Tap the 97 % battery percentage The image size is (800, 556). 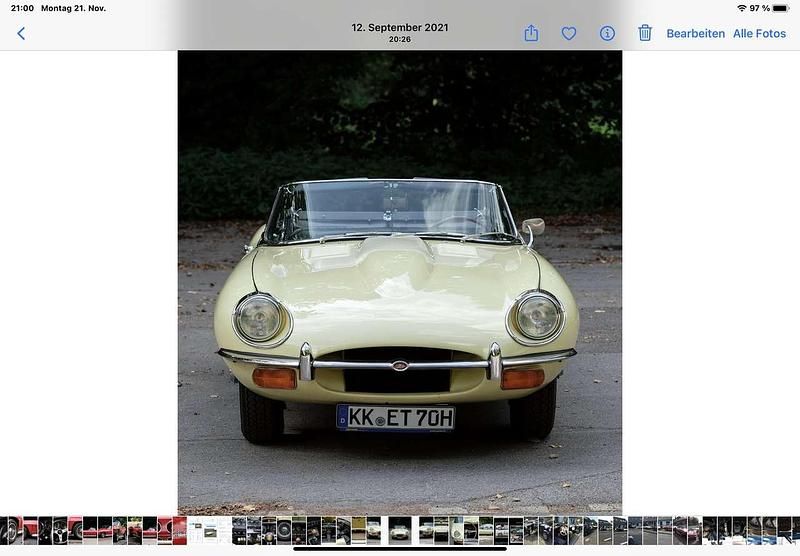(x=759, y=8)
